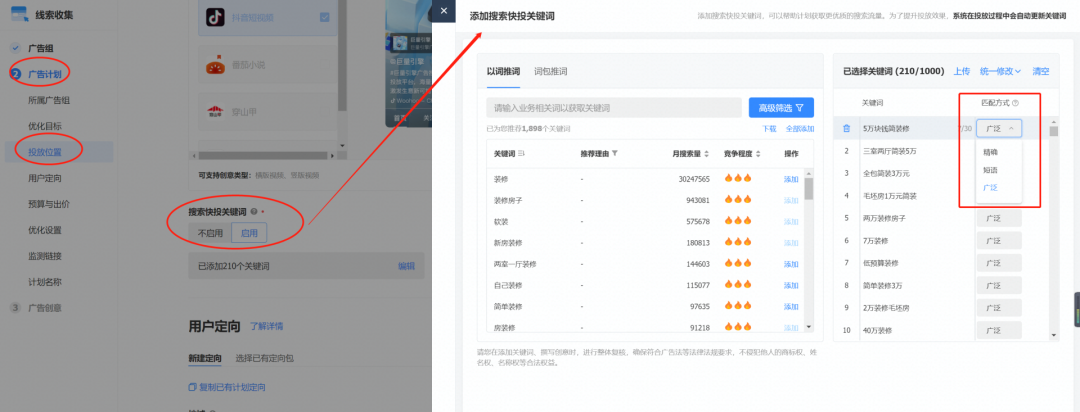The height and width of the screenshot is (412, 1080).
Task: Switch to the 选择已有定向包 tab
Action: click(x=264, y=358)
